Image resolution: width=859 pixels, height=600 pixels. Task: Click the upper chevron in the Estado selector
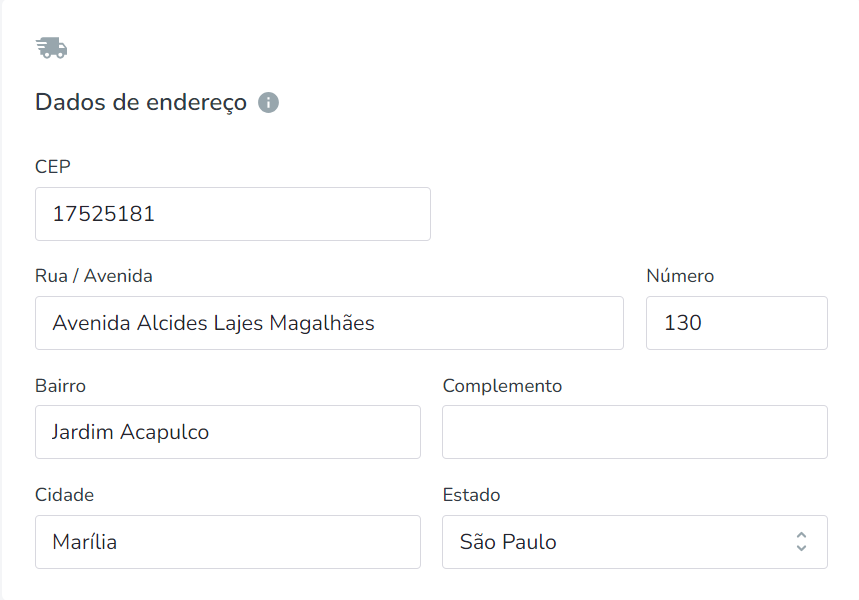801,535
